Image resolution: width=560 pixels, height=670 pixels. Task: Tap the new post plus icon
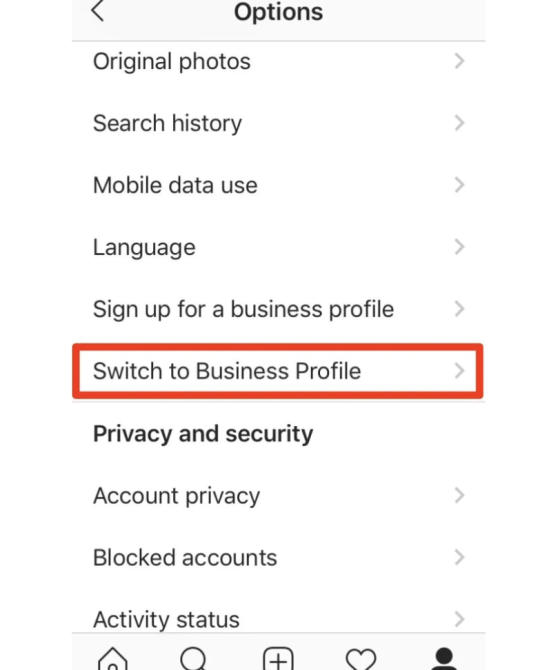[278, 658]
